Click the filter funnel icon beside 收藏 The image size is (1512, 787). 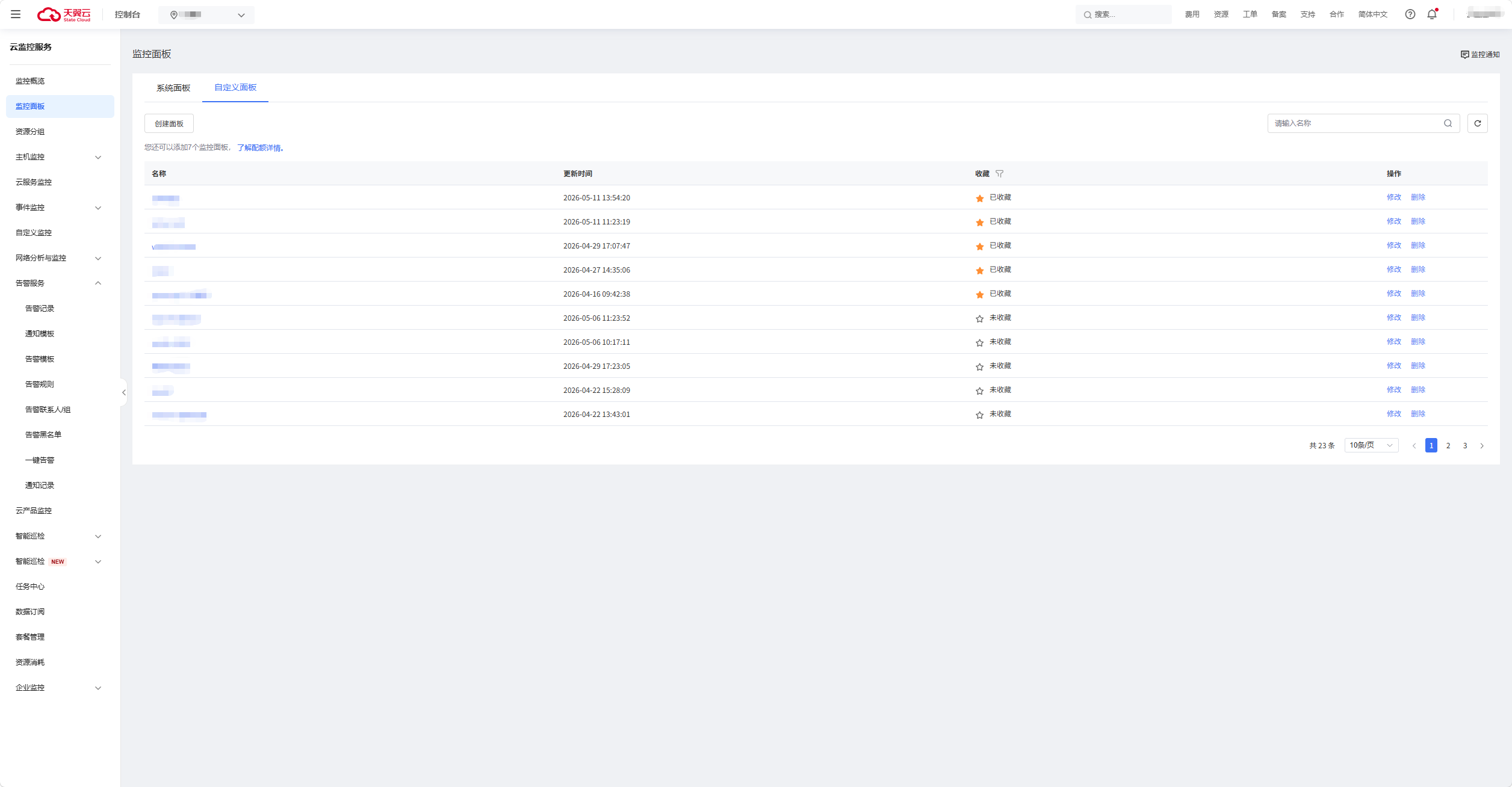pyautogui.click(x=1000, y=174)
